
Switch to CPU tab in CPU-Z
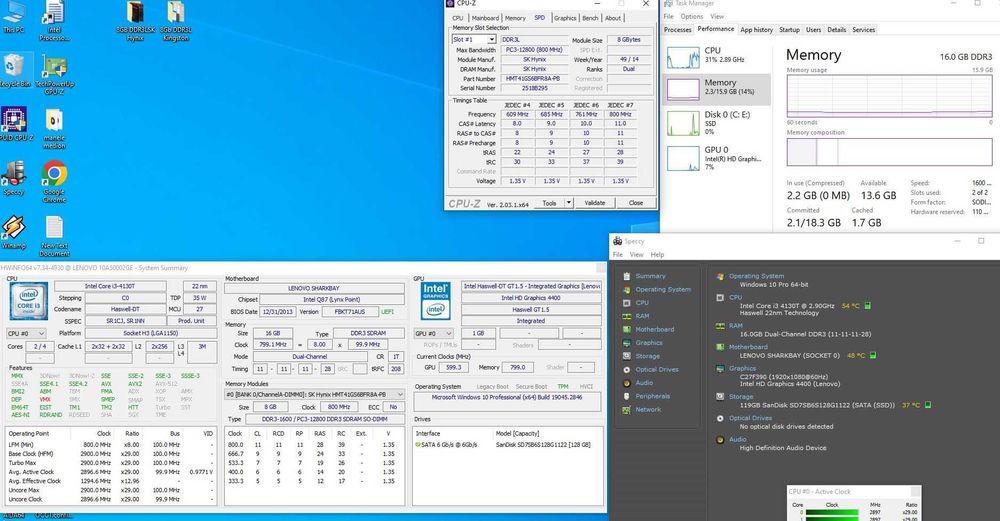coord(458,18)
